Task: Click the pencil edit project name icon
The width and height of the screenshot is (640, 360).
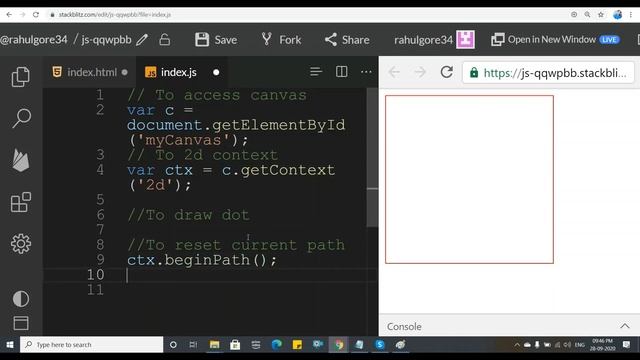Action: [142, 40]
